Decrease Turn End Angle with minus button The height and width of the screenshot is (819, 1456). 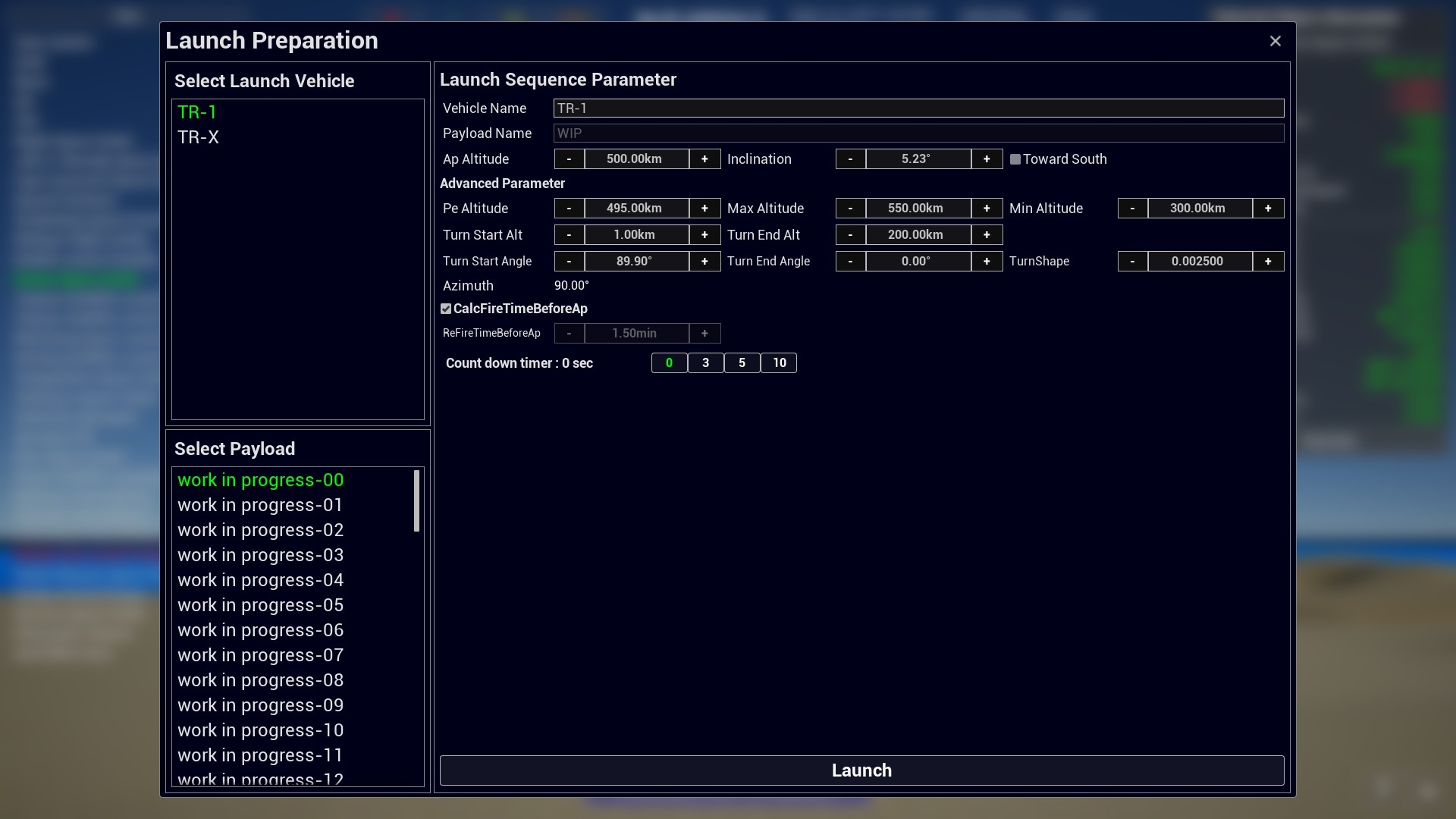tap(850, 262)
